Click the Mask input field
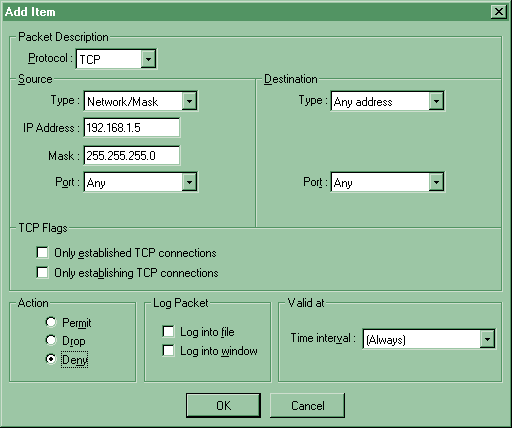Screen dimensions: 512x428 coord(132,155)
